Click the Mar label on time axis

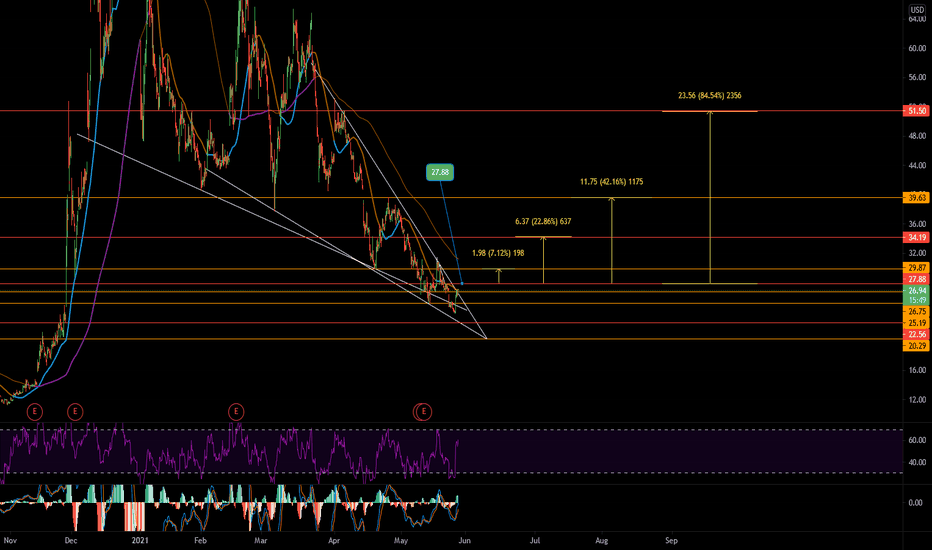(260, 541)
